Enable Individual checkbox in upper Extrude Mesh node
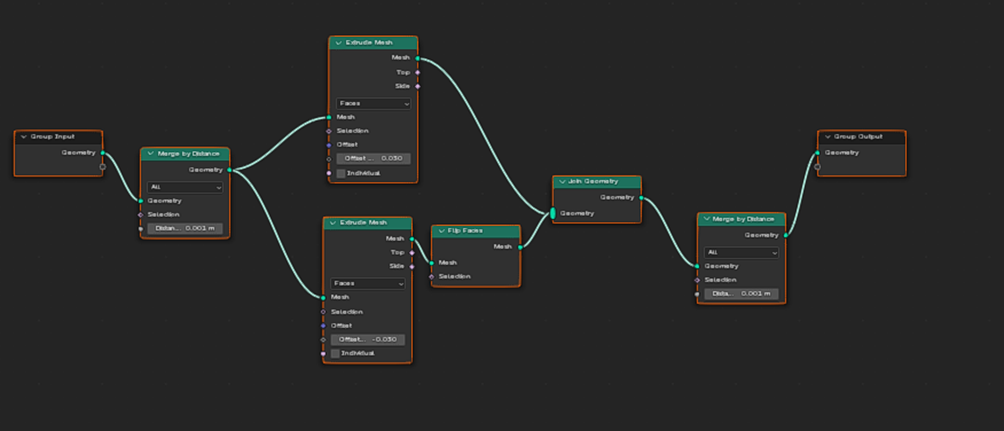The height and width of the screenshot is (431, 1004). (341, 173)
